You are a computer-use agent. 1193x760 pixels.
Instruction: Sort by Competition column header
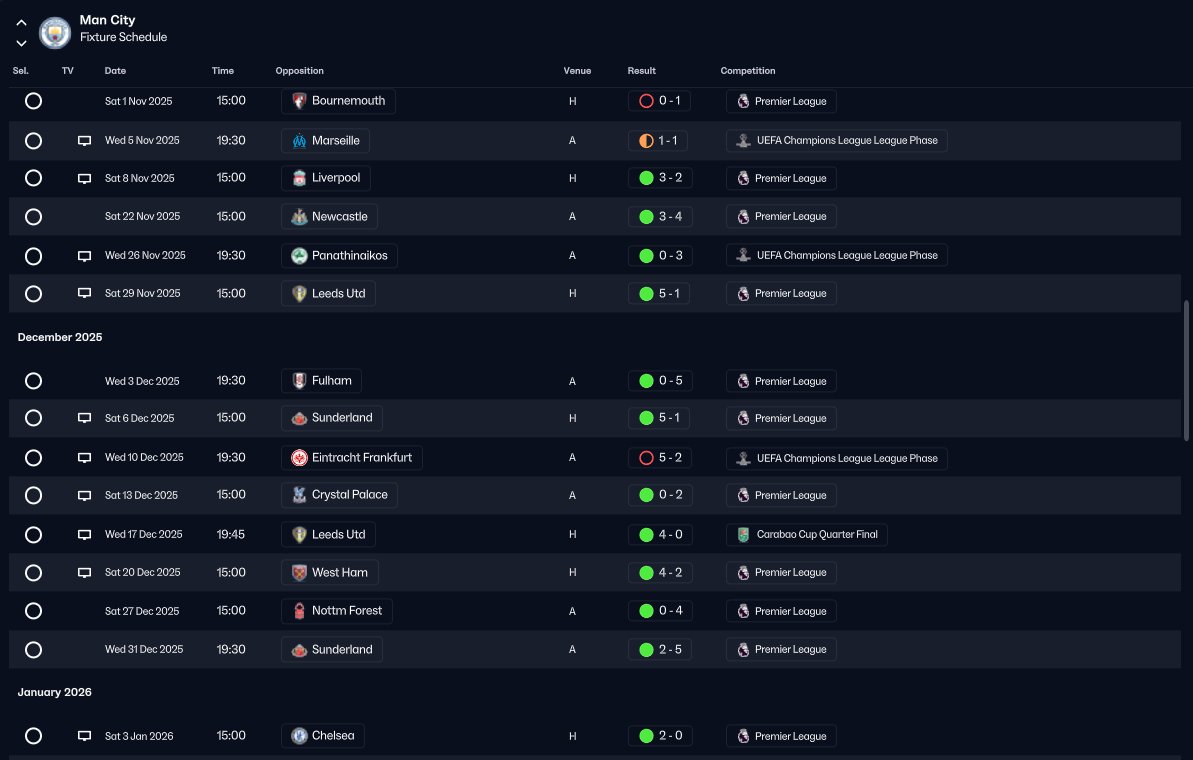(748, 71)
